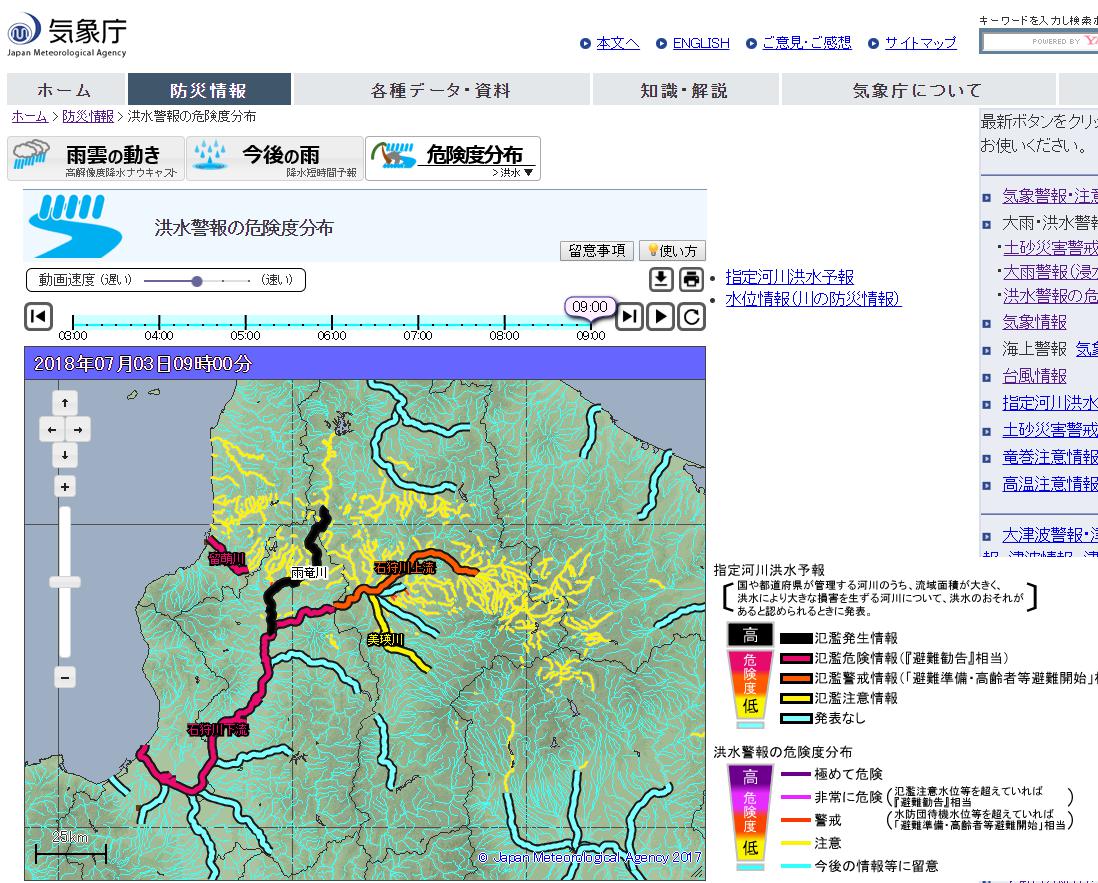The width and height of the screenshot is (1098, 883).
Task: Zoom out with the minus button
Action: pyautogui.click(x=65, y=677)
